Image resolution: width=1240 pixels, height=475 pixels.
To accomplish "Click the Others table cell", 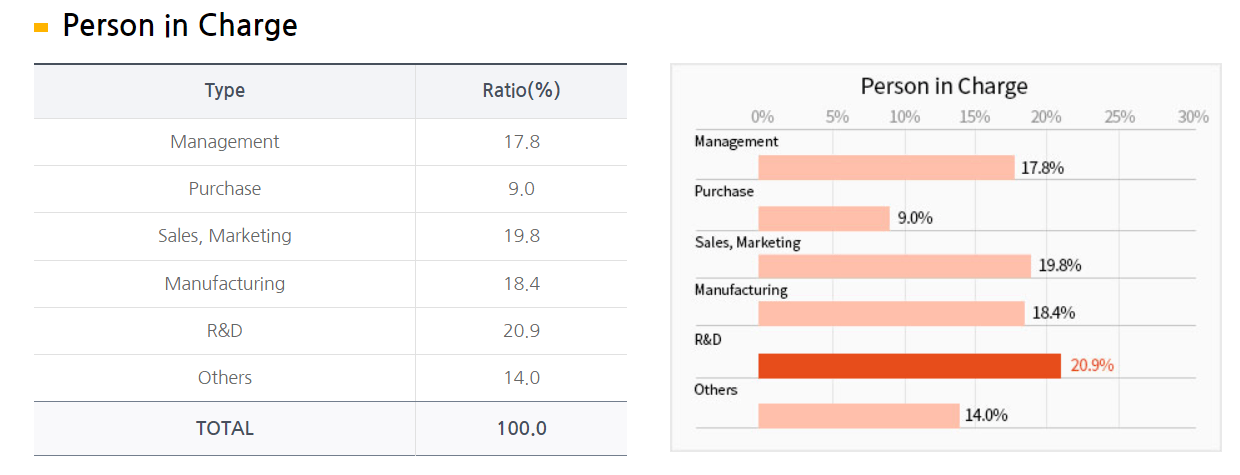I will 224,378.
